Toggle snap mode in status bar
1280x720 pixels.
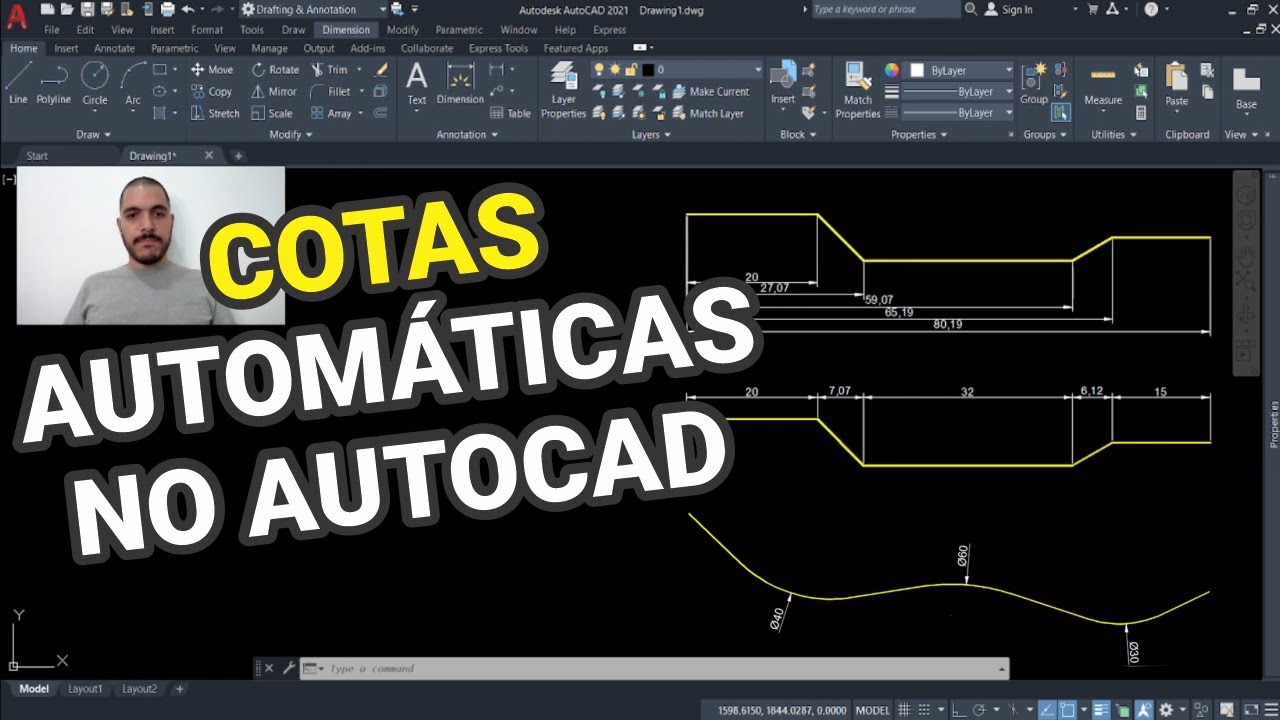point(924,709)
